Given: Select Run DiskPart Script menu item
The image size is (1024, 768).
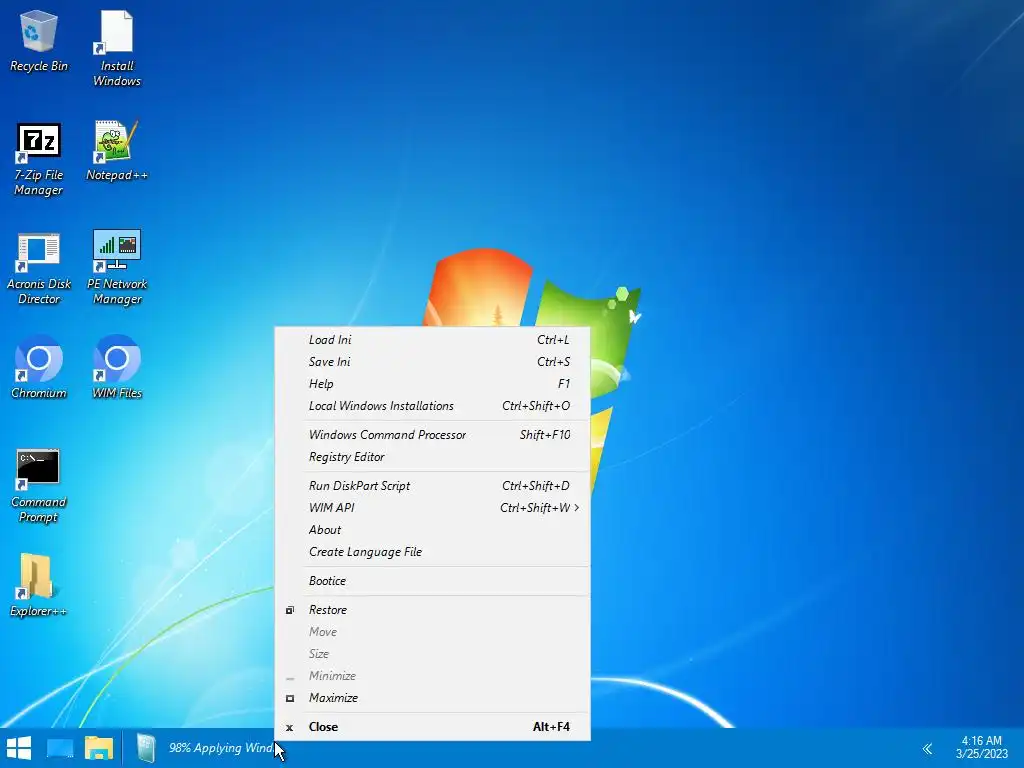Looking at the screenshot, I should click(433, 486).
